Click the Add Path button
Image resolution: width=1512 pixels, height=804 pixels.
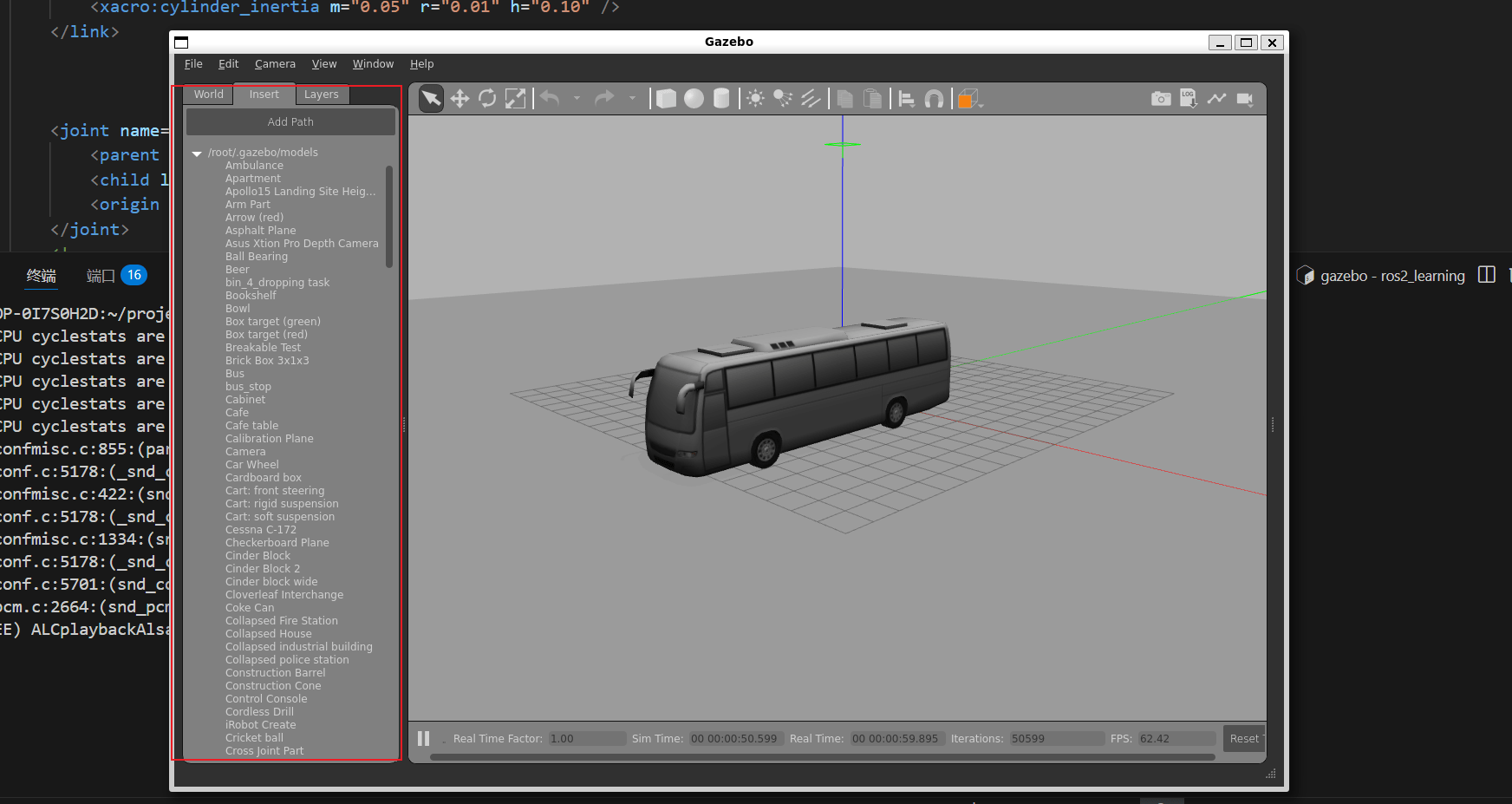tap(290, 122)
